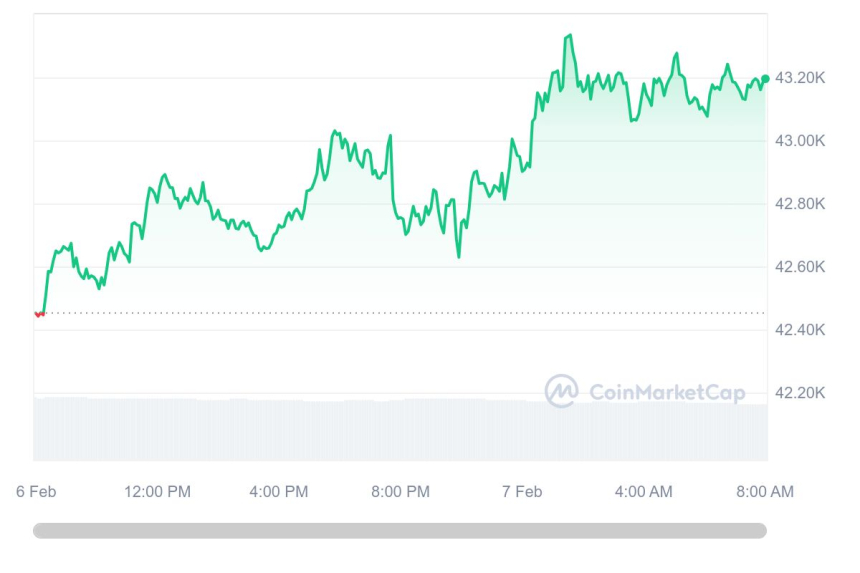
Task: Click the horizontal scrollbar below the chart
Action: [x=400, y=530]
